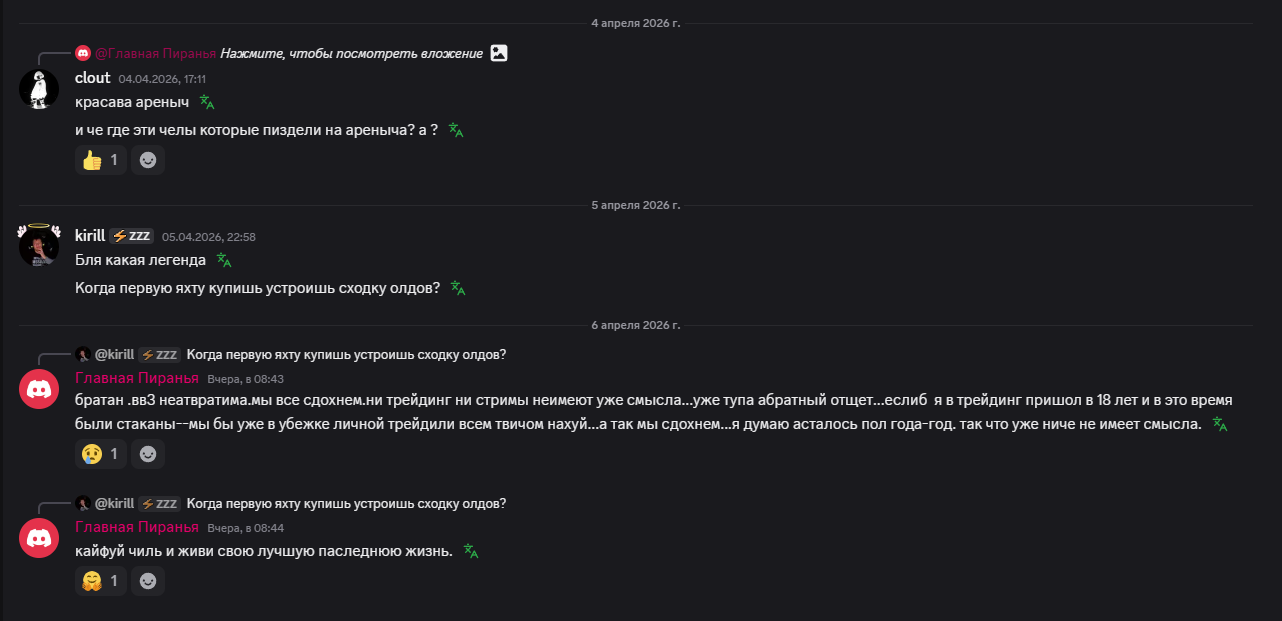Translate the long message ending 'не имеет смысла'
Image resolution: width=1282 pixels, height=621 pixels.
[1219, 424]
